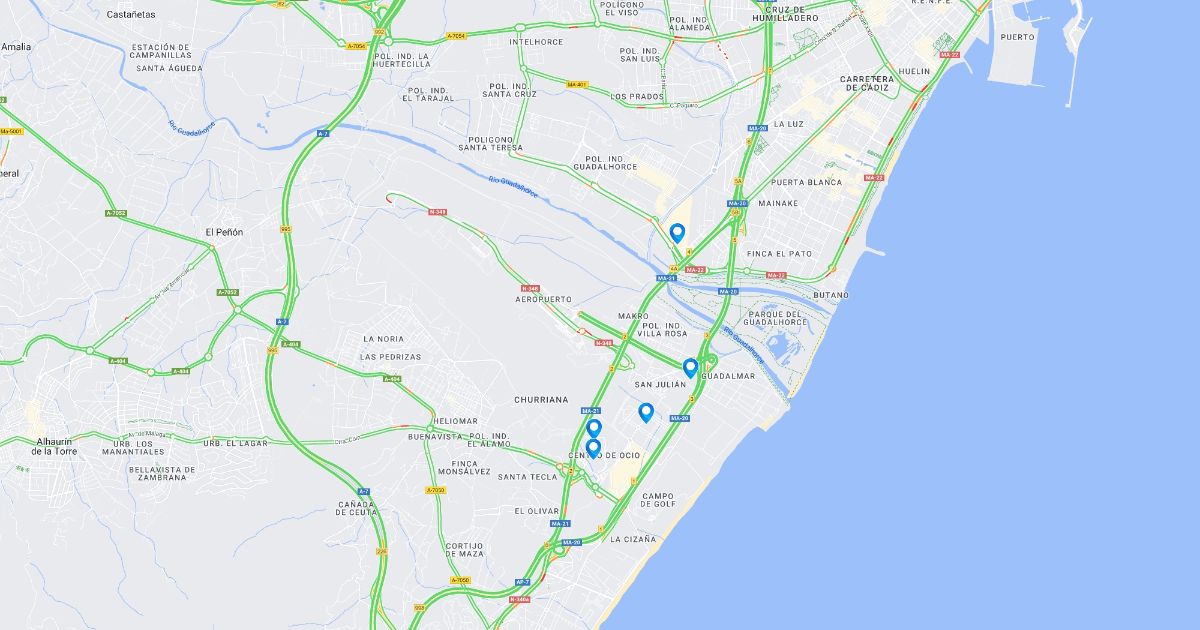Select the AP-7 highway shield

[x=522, y=581]
